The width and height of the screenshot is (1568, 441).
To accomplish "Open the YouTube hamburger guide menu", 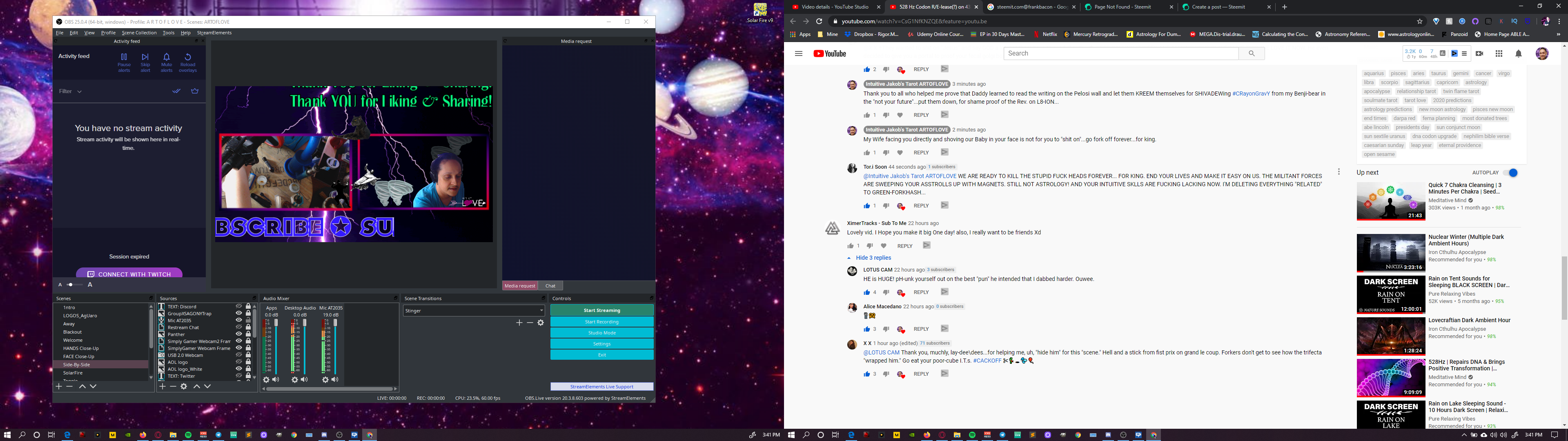I will click(799, 53).
